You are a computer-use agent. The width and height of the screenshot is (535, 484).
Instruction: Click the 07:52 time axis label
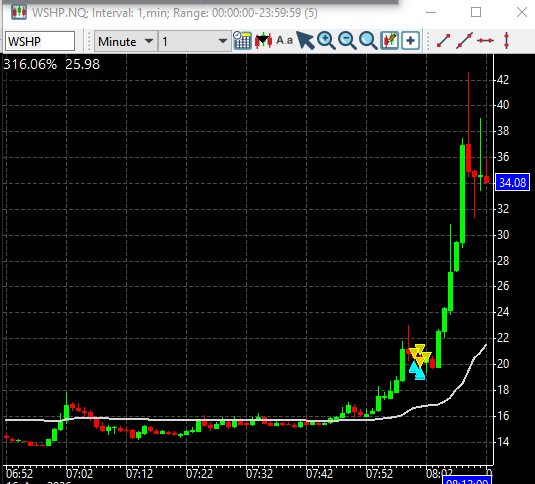point(379,474)
